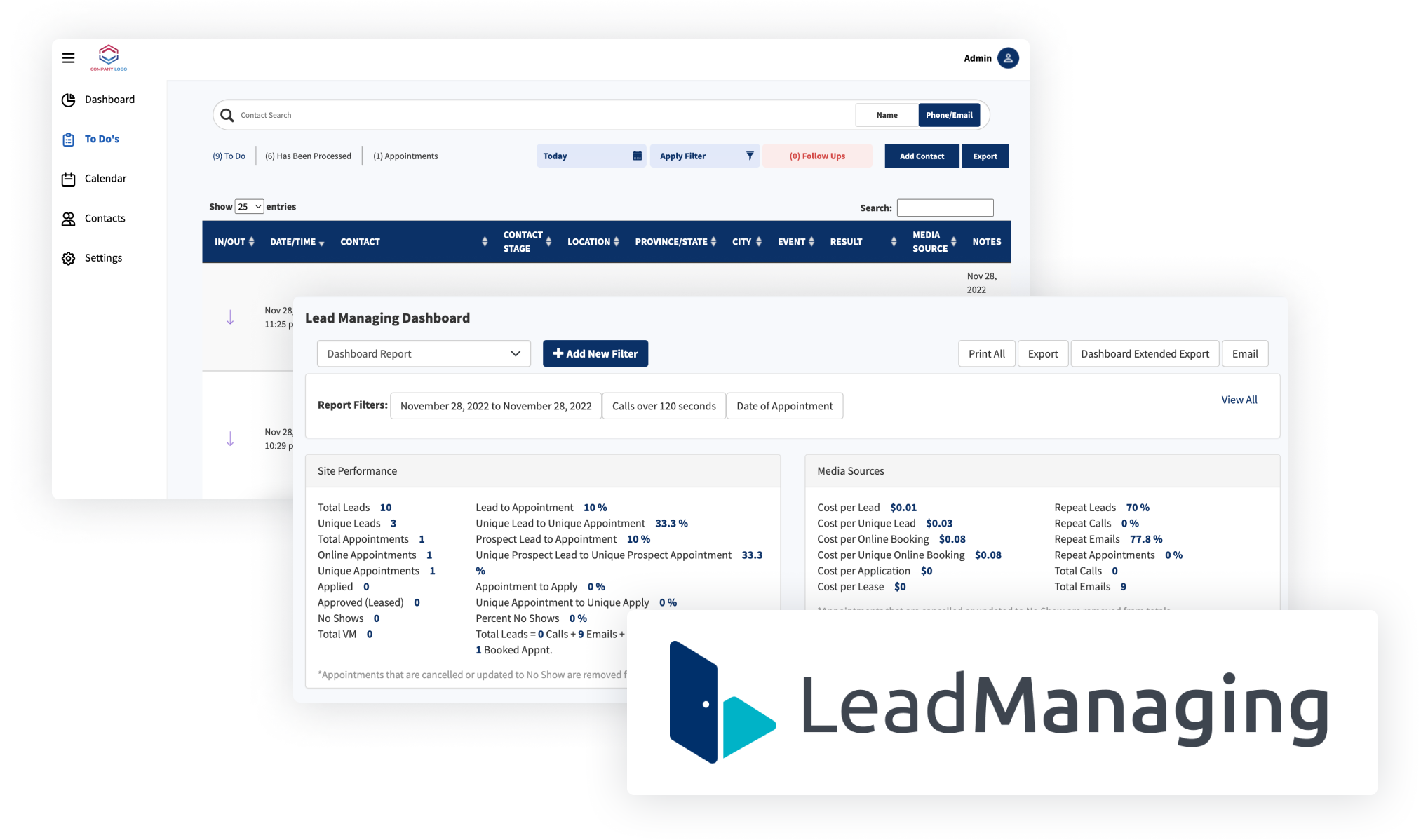The width and height of the screenshot is (1428, 840).
Task: Click the calendar icon in Today field
Action: [x=637, y=156]
